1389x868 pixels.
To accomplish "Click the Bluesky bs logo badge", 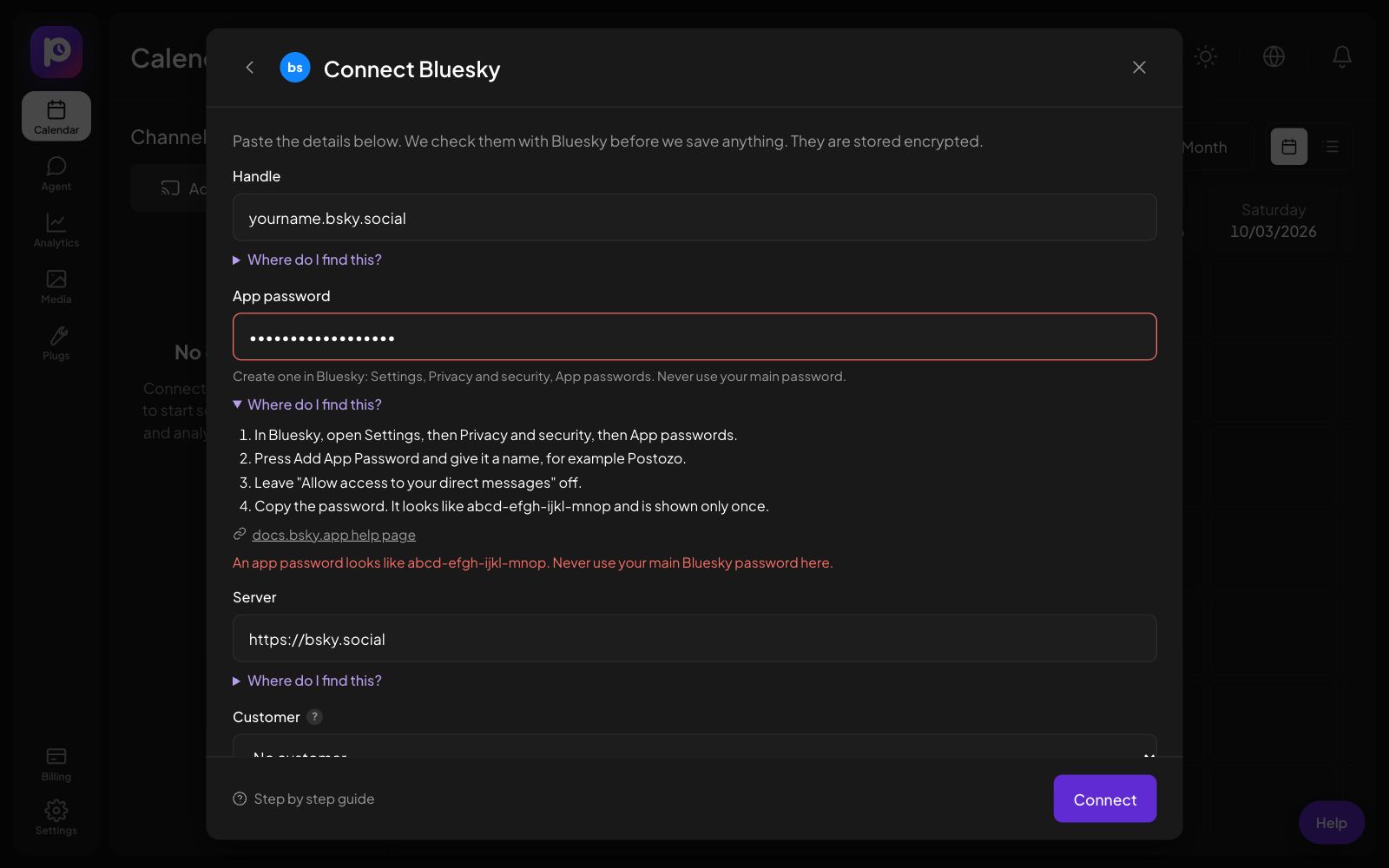I will point(295,68).
